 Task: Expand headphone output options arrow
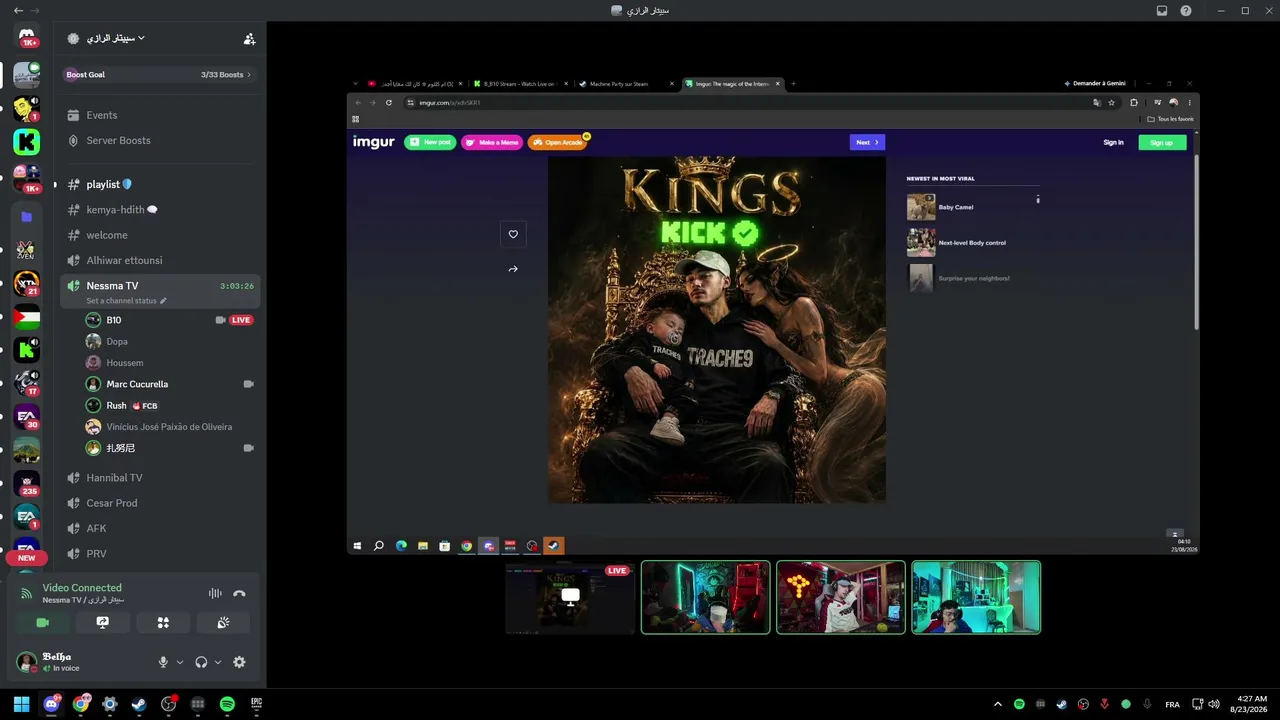point(218,662)
